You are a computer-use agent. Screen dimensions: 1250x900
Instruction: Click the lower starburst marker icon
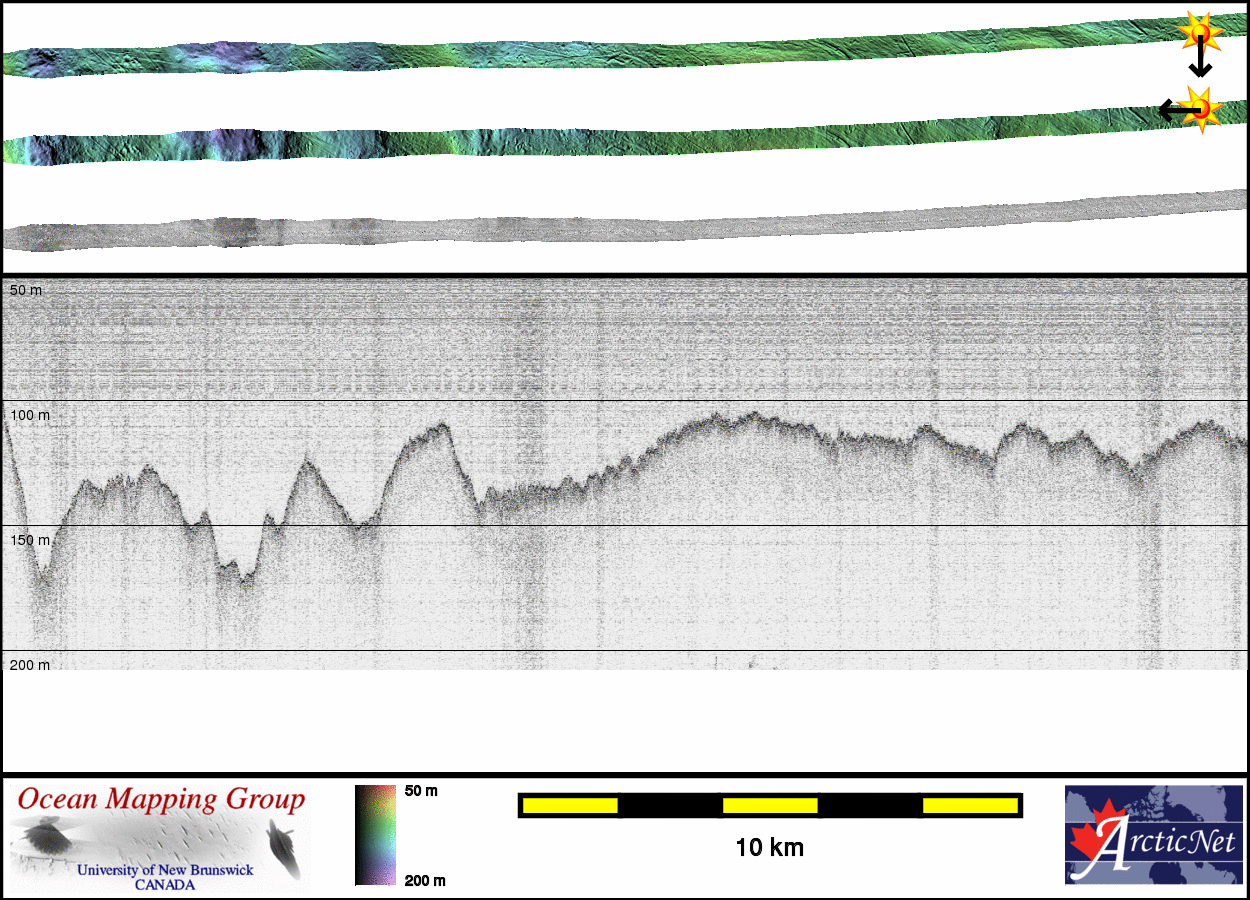click(x=1201, y=108)
